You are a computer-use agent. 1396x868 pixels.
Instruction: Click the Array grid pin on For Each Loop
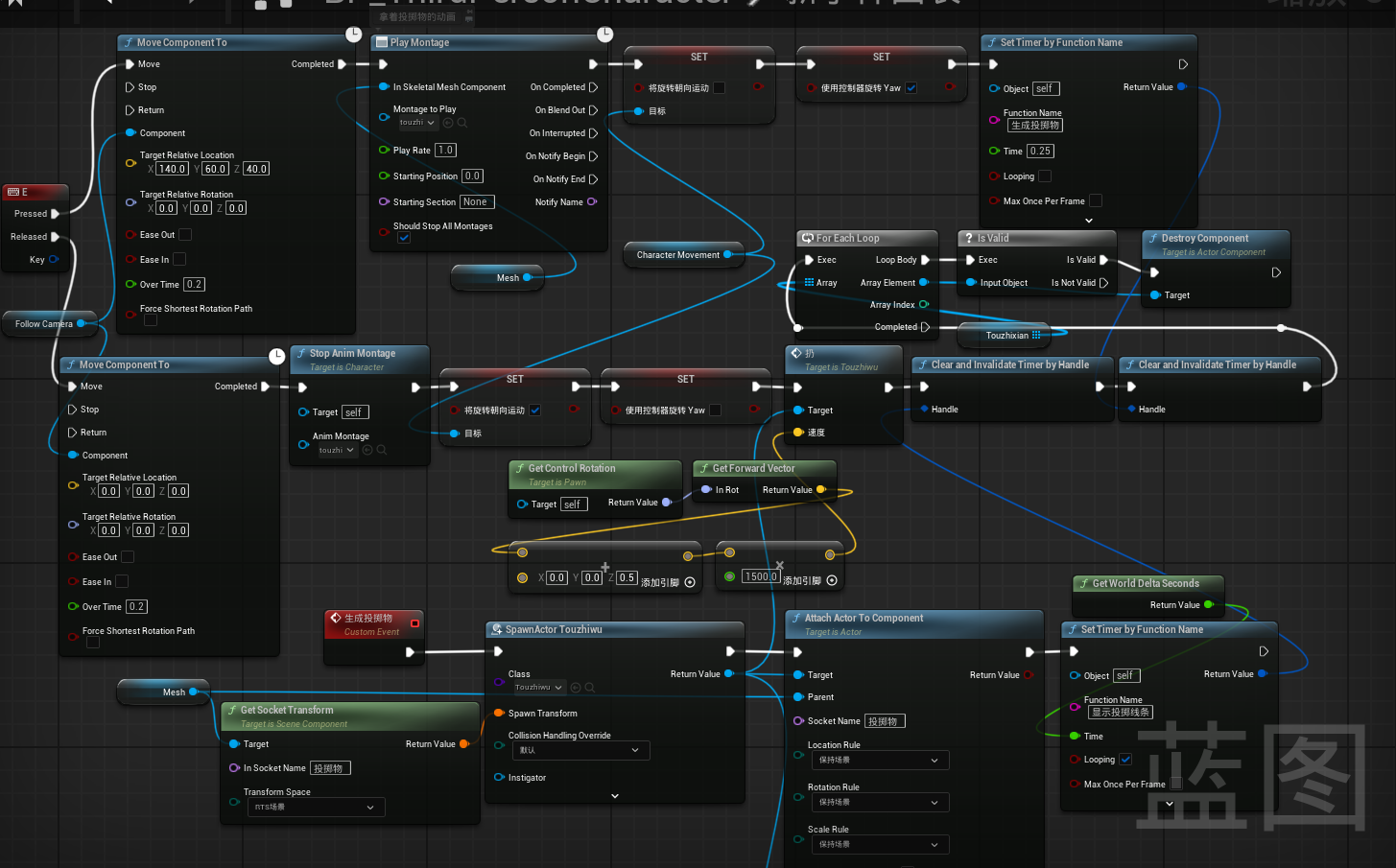[x=809, y=283]
